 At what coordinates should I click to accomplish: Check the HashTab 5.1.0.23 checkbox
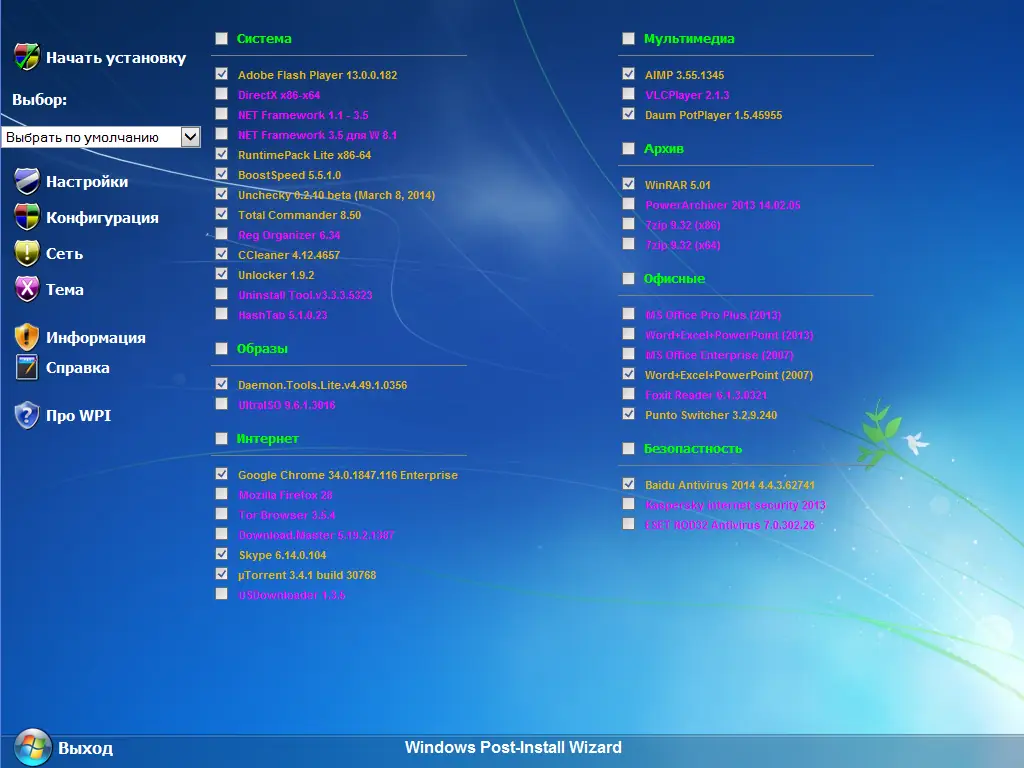[221, 314]
